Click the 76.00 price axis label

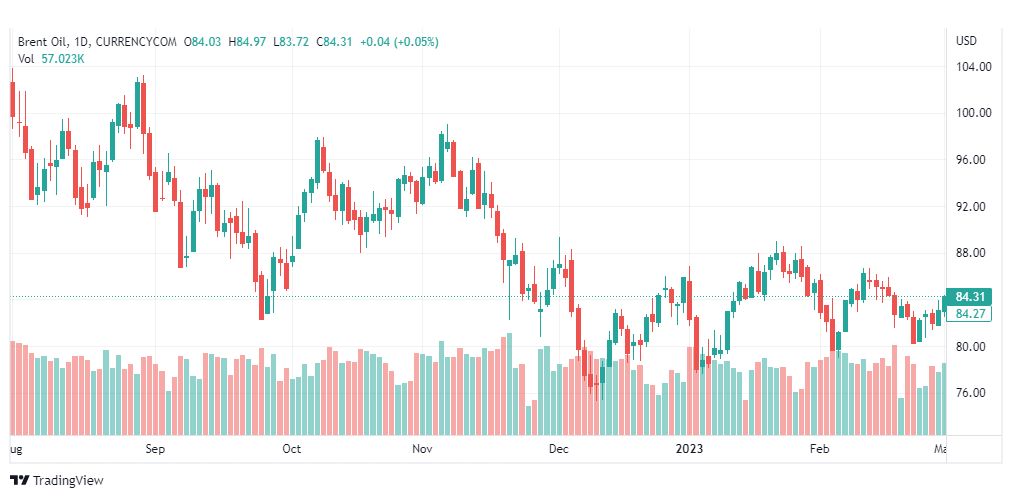[973, 393]
